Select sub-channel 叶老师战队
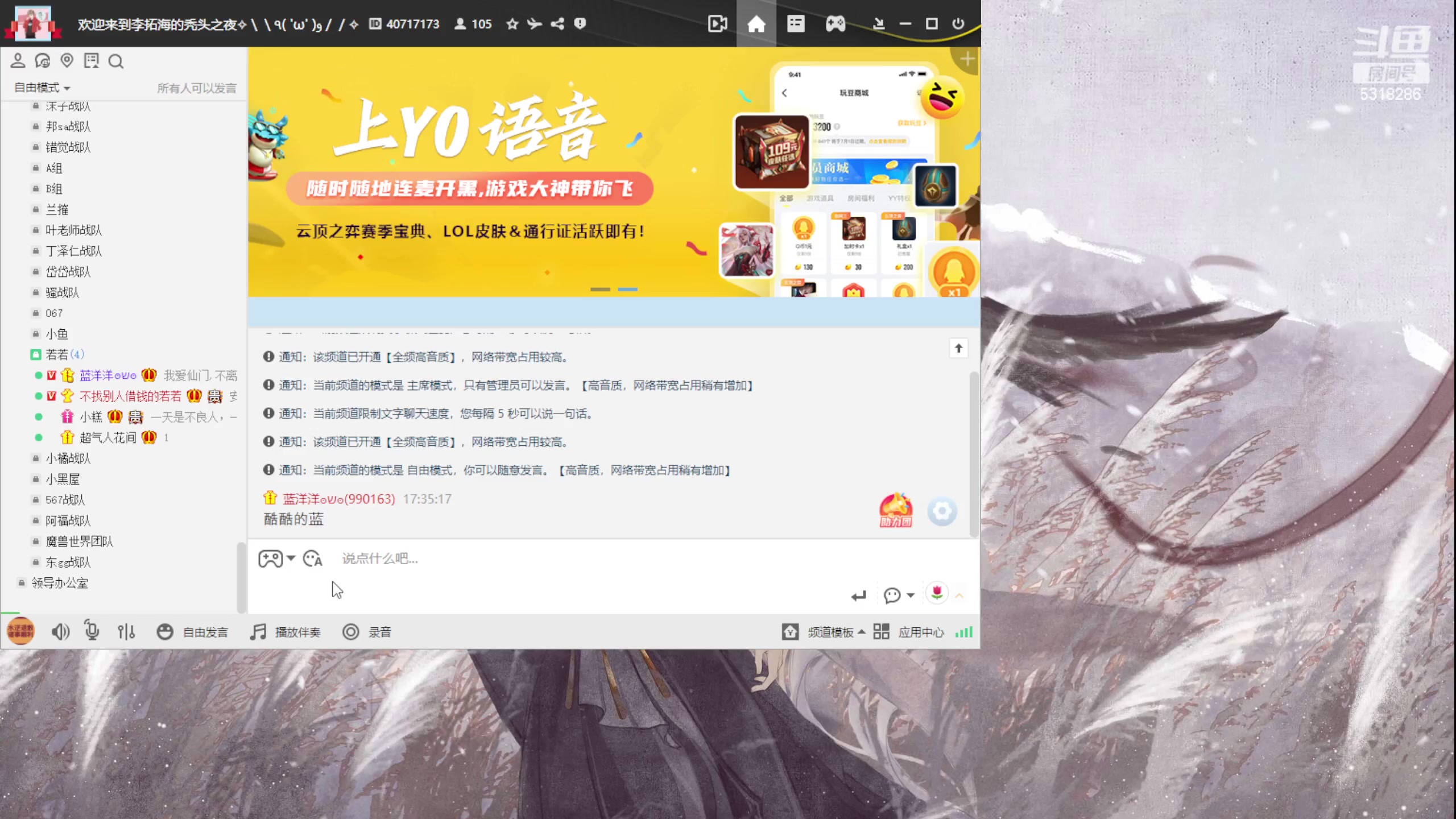The width and height of the screenshot is (1456, 819). [74, 230]
